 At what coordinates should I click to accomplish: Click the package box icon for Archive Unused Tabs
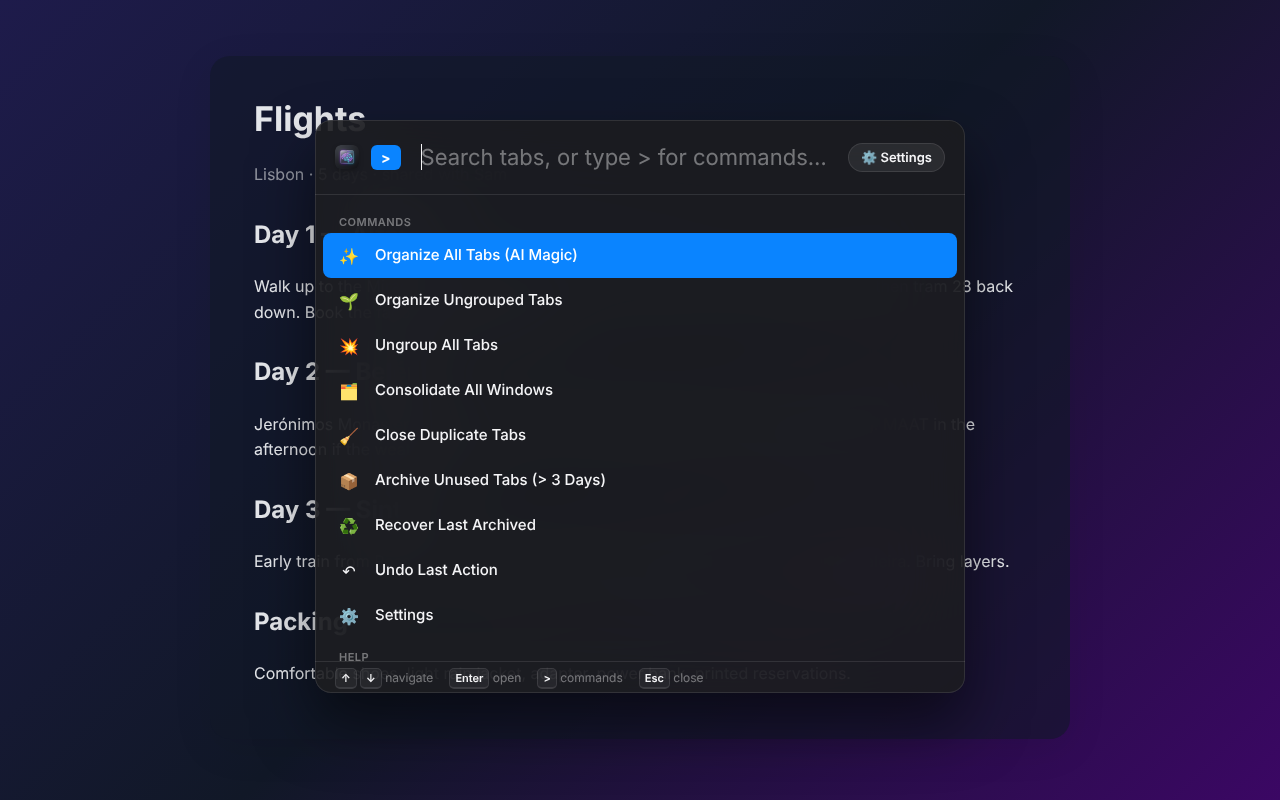point(349,481)
